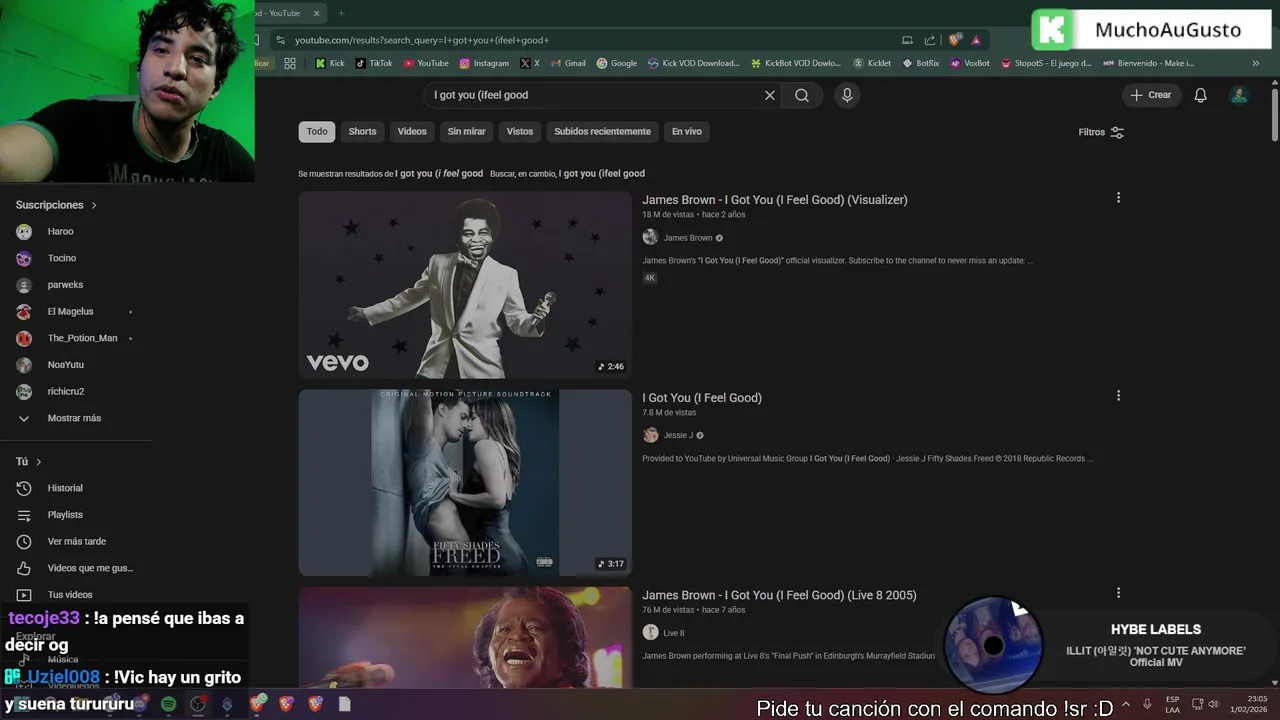Screen dimensions: 1280x720
Task: Open I Got You (I Feel Good) Jessie J title
Action: tap(702, 398)
